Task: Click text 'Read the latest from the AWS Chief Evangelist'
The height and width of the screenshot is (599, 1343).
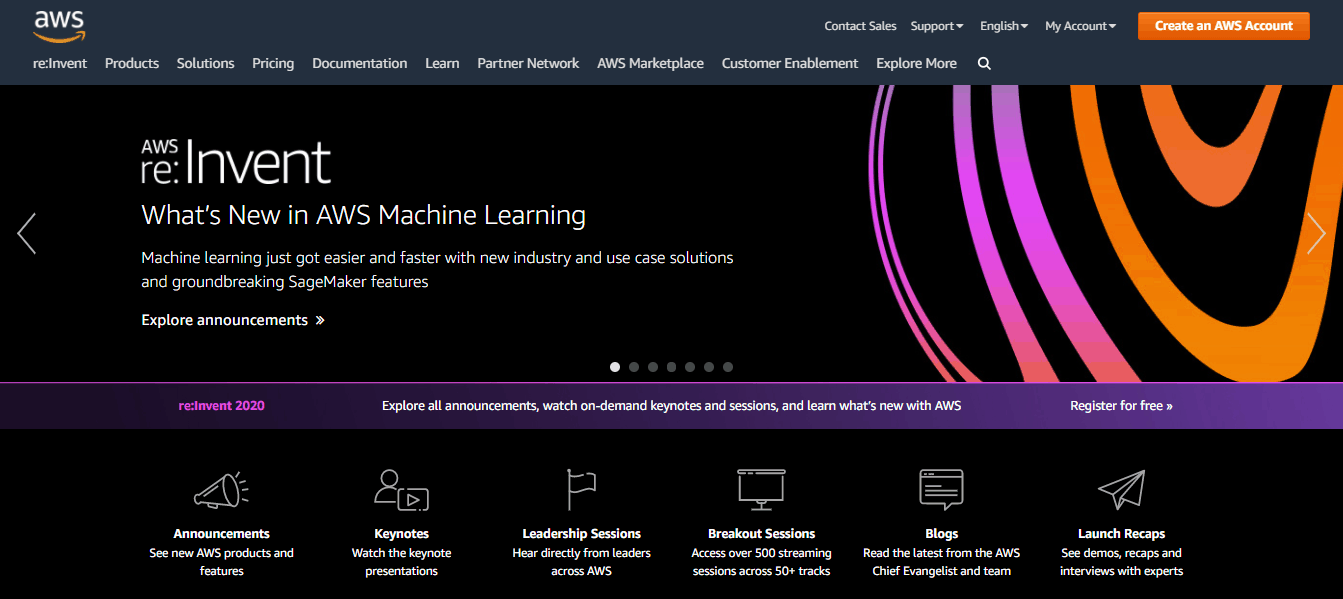Action: (942, 562)
